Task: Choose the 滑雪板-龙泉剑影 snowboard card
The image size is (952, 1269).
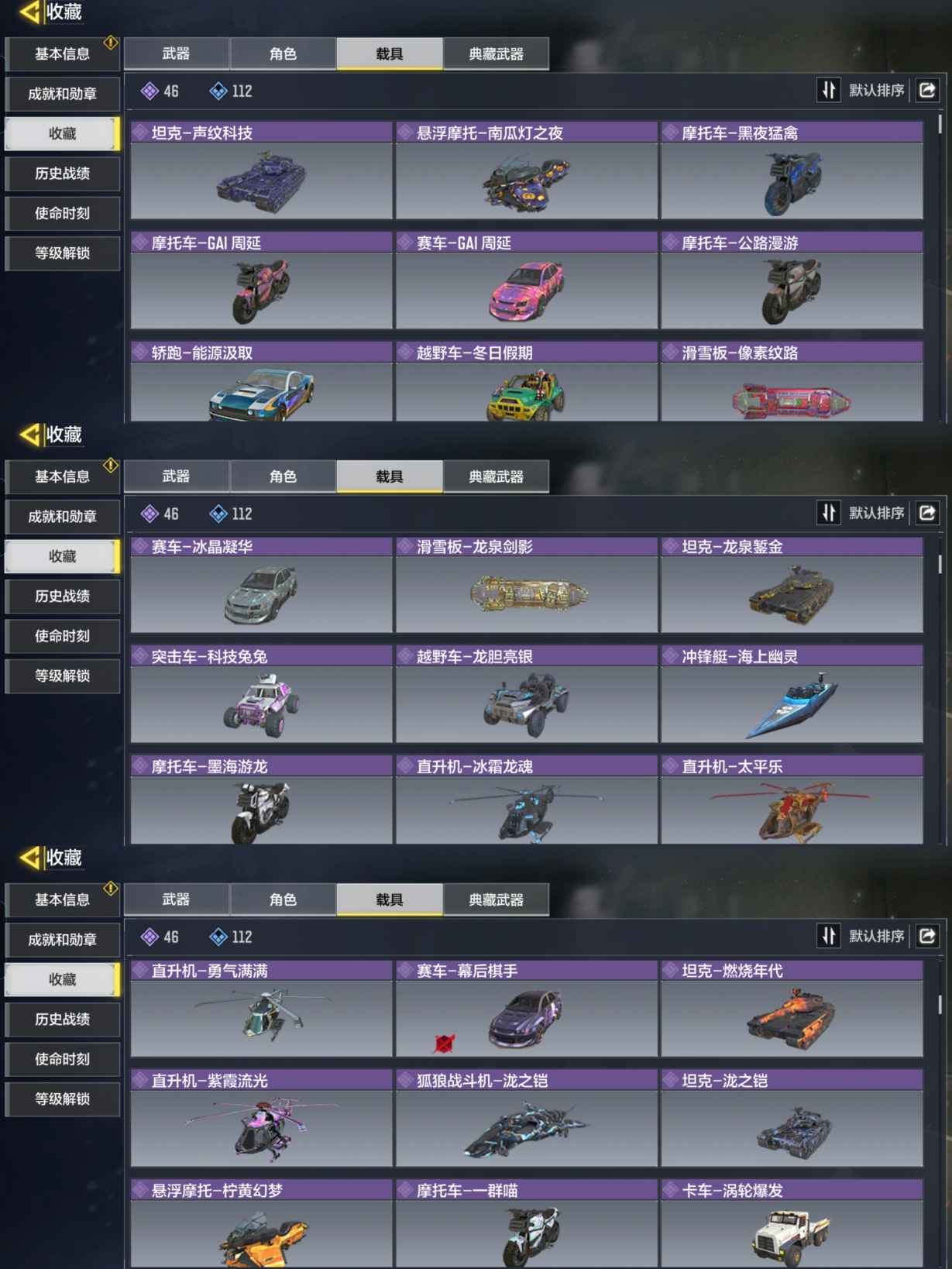Action: point(527,585)
